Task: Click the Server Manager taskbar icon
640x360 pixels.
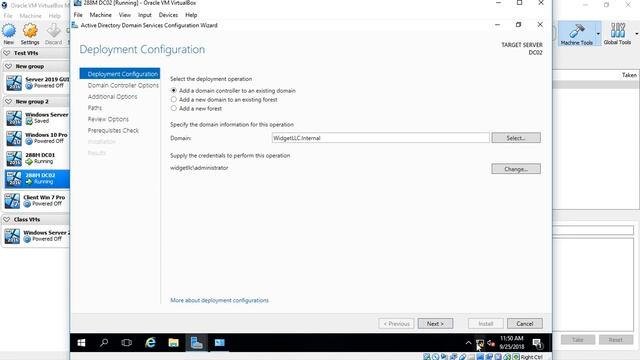Action: click(196, 343)
